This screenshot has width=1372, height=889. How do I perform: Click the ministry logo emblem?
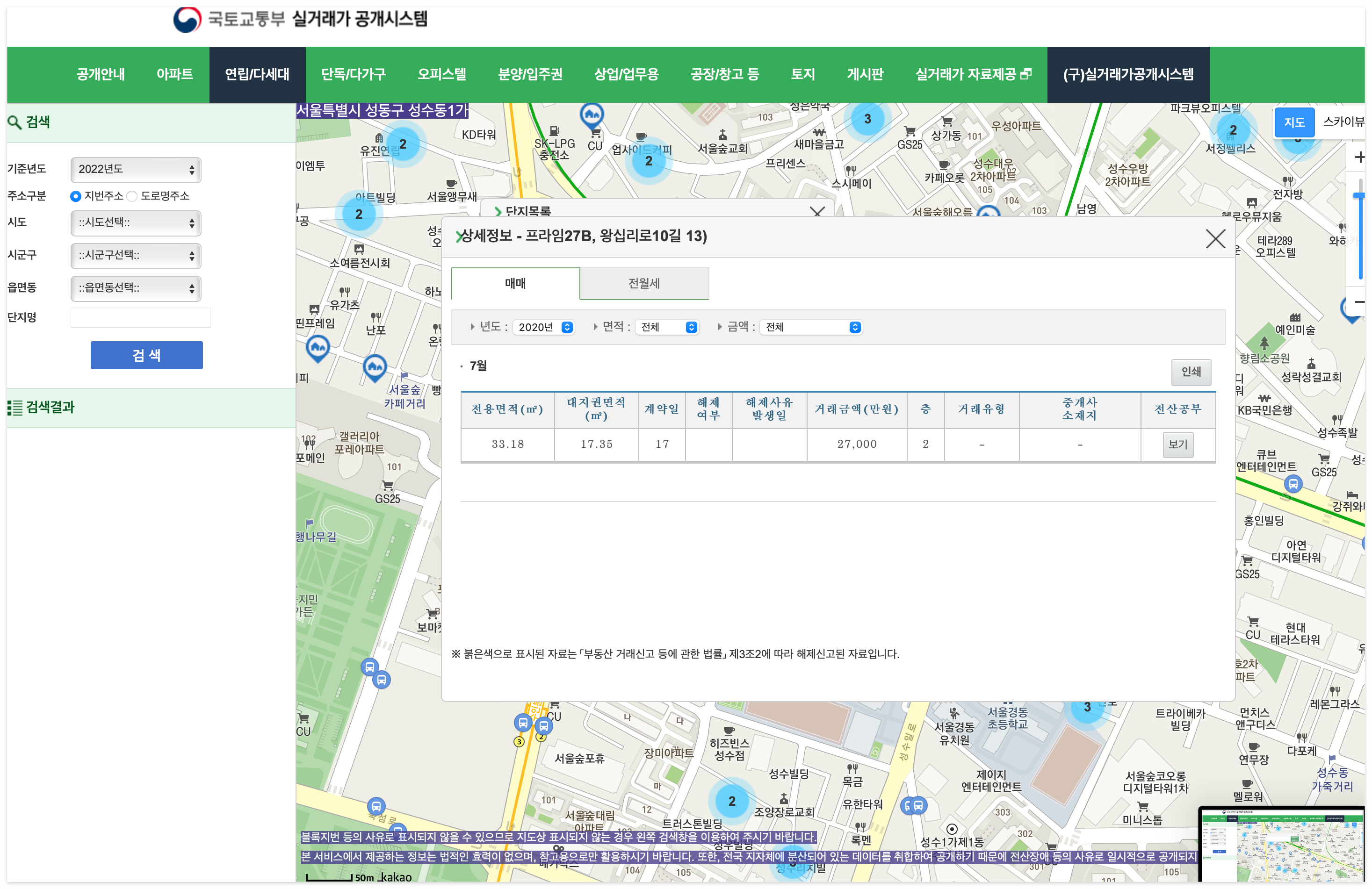187,20
